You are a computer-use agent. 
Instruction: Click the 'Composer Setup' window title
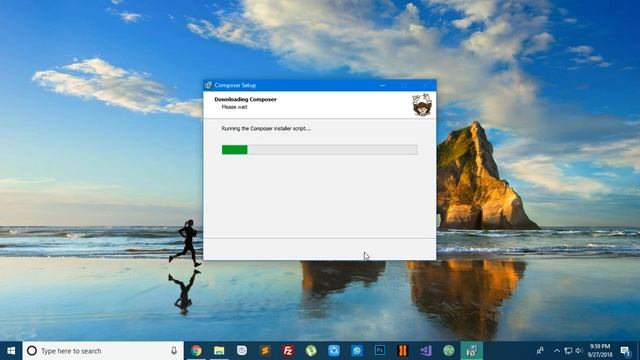[235, 85]
